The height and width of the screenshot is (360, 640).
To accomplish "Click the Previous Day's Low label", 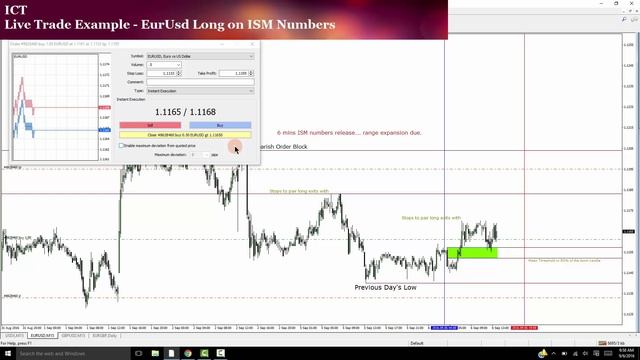I will pyautogui.click(x=385, y=287).
